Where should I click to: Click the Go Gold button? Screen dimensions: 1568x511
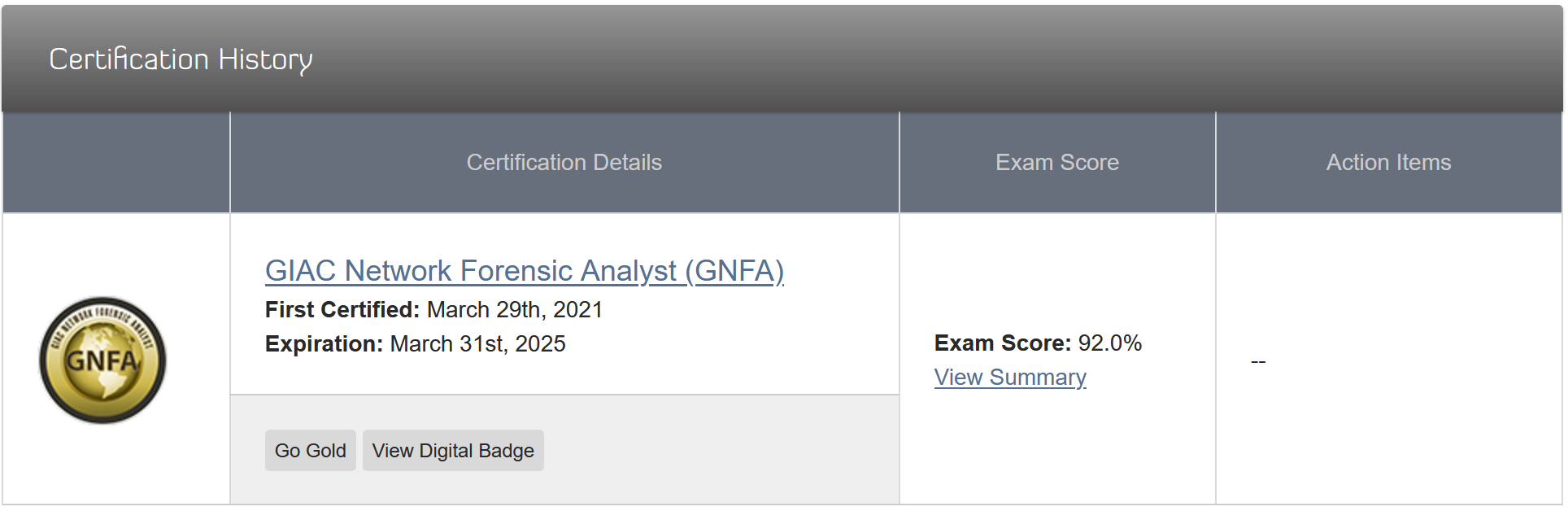311,451
